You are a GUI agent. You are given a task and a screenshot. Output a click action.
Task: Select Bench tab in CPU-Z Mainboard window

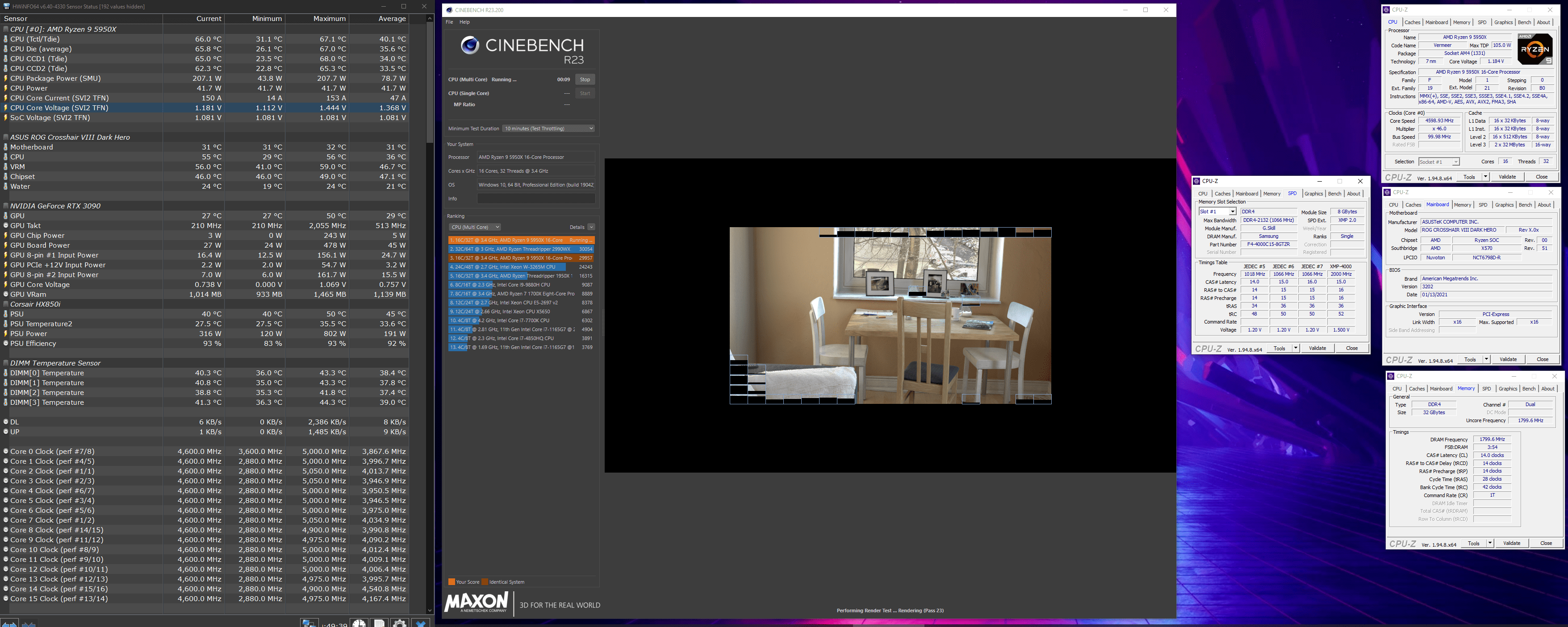(x=1526, y=205)
